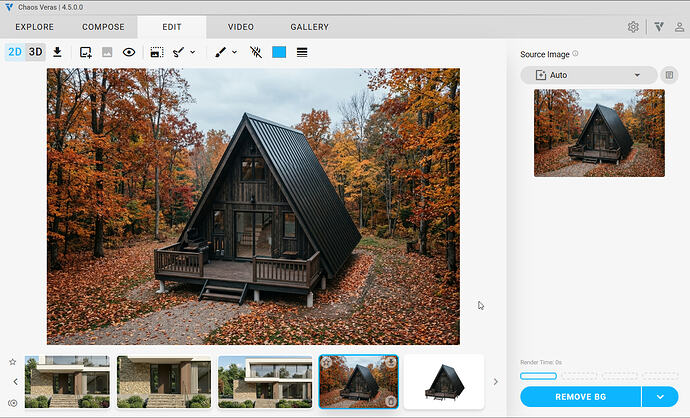Click the download image icon in toolbar
Screen dimensions: 690x418
pyautogui.click(x=57, y=52)
